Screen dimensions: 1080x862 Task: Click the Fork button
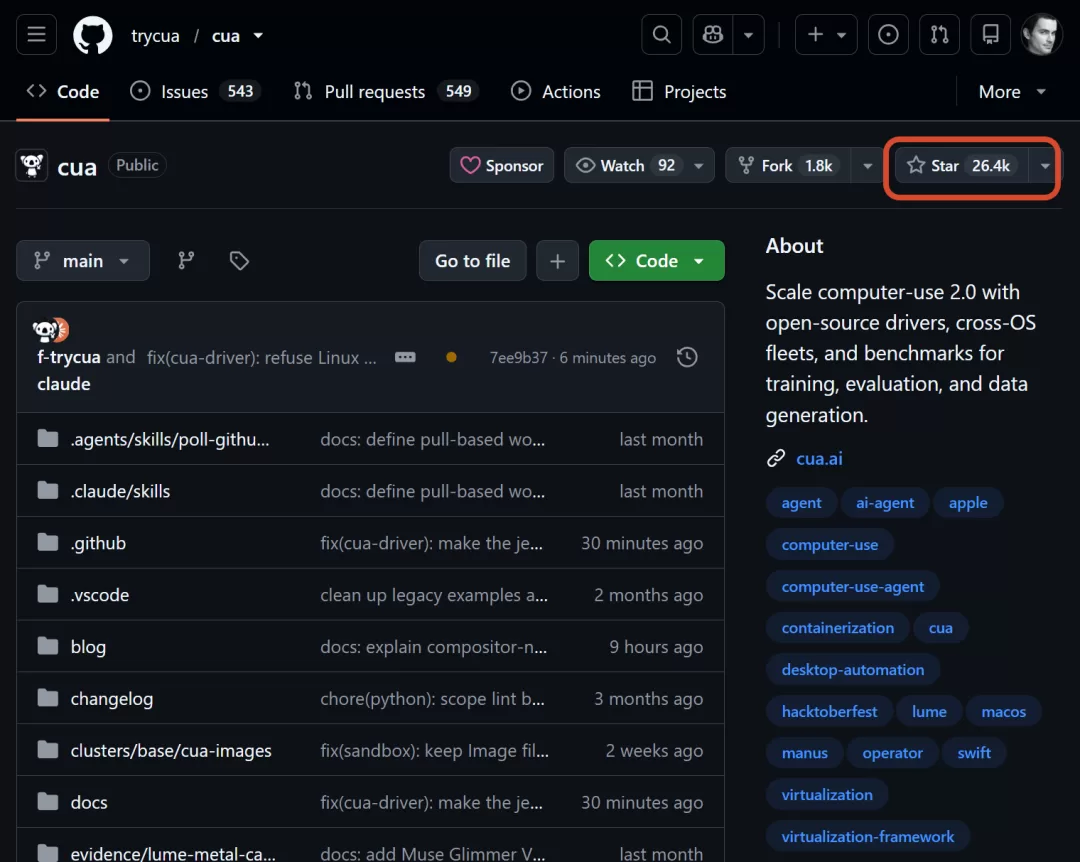pos(788,165)
